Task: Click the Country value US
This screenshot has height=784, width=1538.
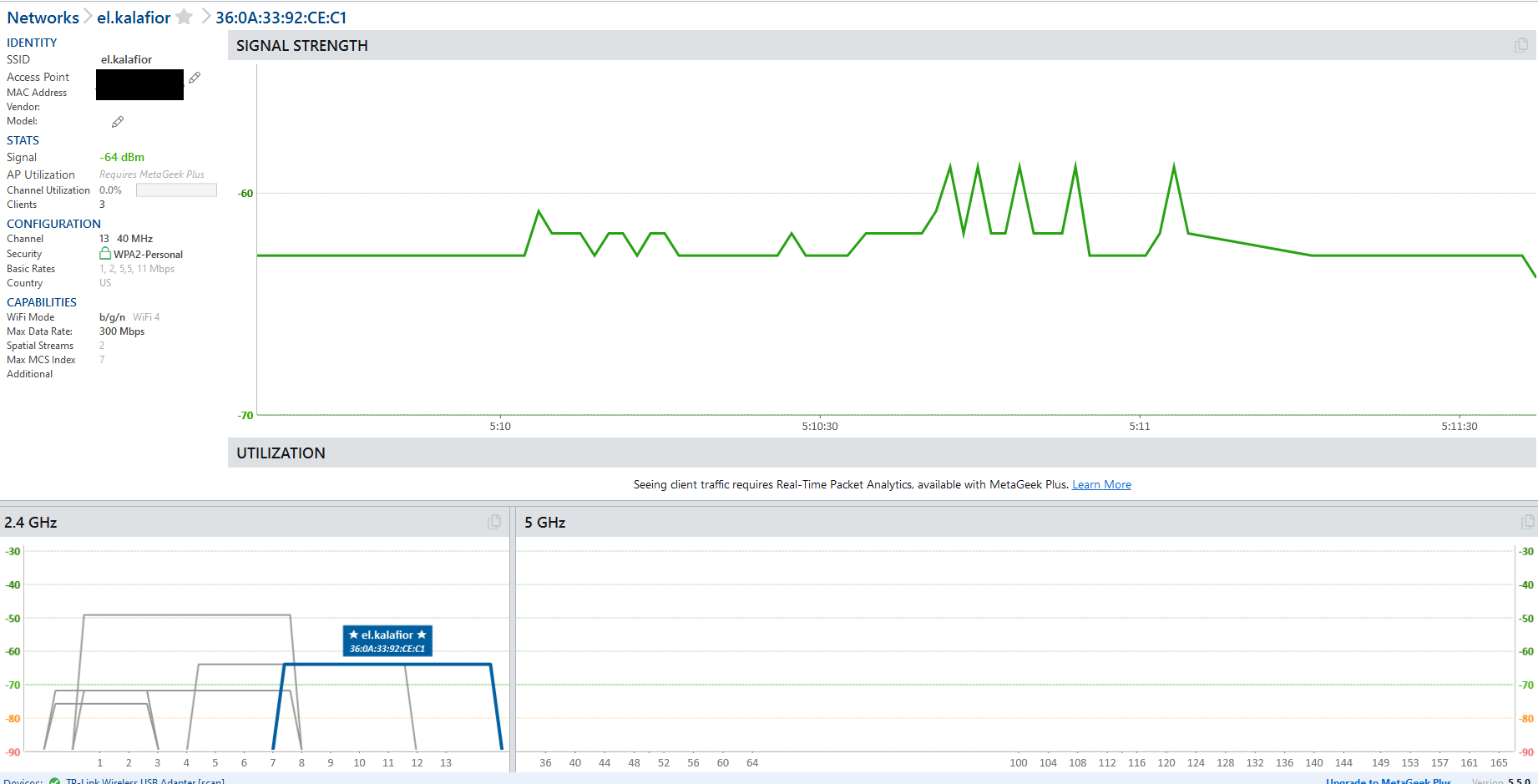Action: pyautogui.click(x=105, y=283)
